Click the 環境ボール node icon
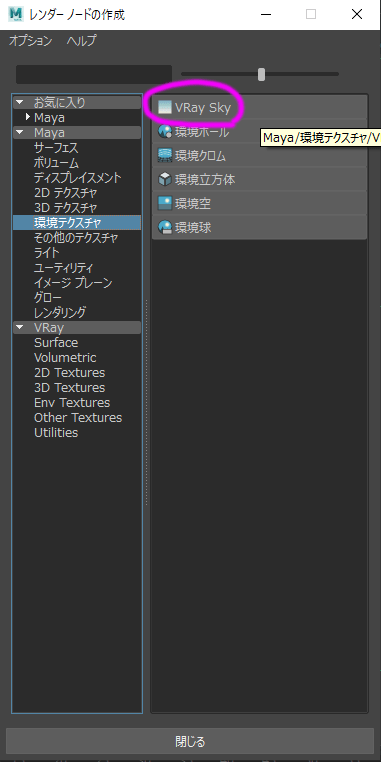This screenshot has width=381, height=762. point(165,131)
